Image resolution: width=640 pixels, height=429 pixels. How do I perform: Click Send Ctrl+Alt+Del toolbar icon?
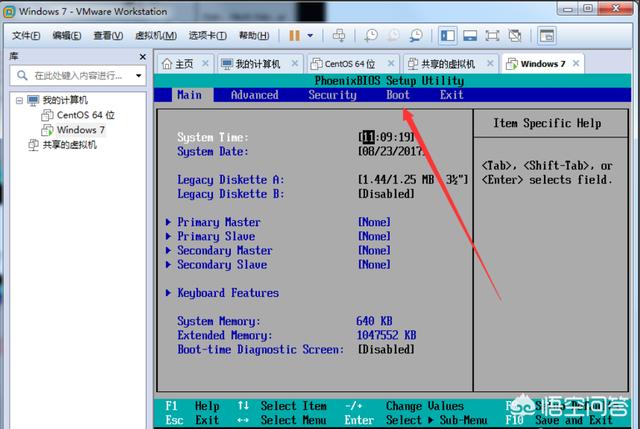click(339, 36)
